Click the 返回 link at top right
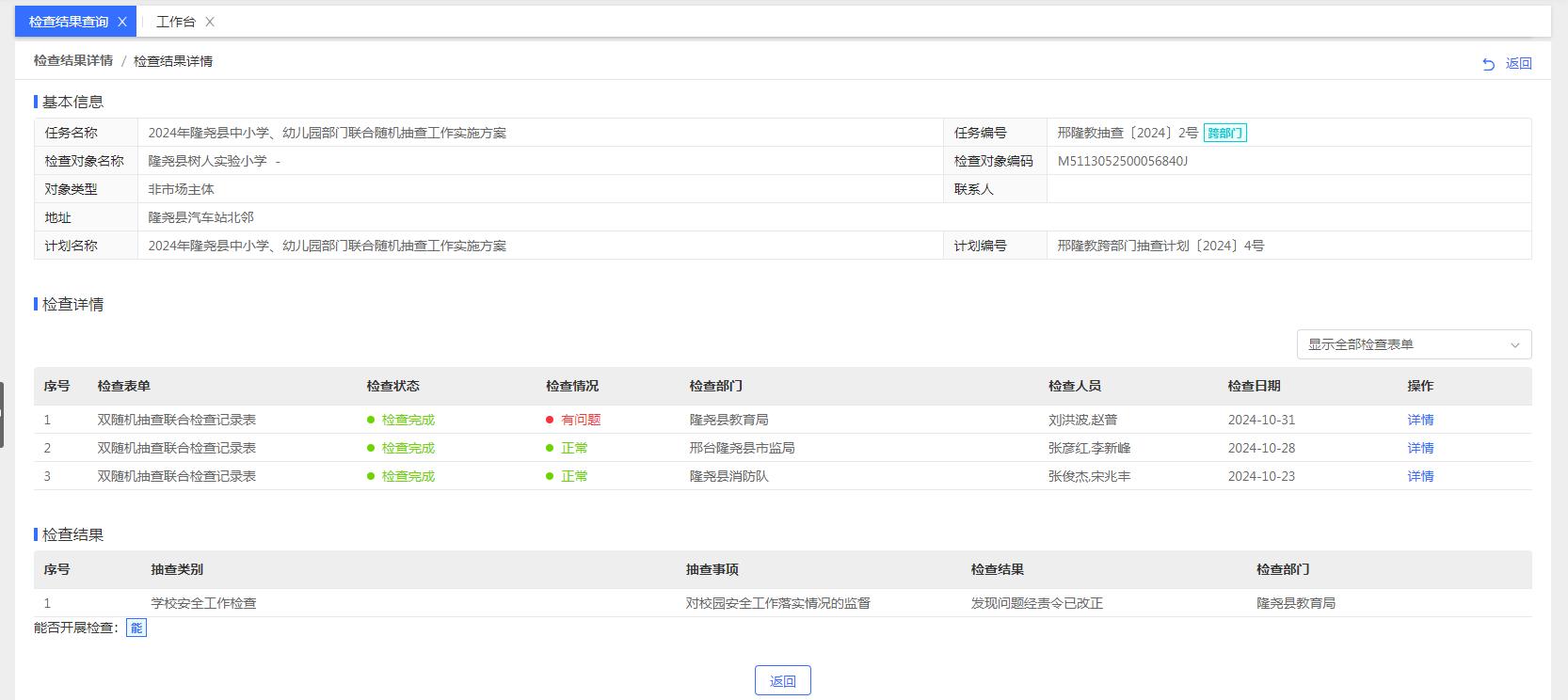Screen dimensions: 1568x700 (x=1518, y=64)
